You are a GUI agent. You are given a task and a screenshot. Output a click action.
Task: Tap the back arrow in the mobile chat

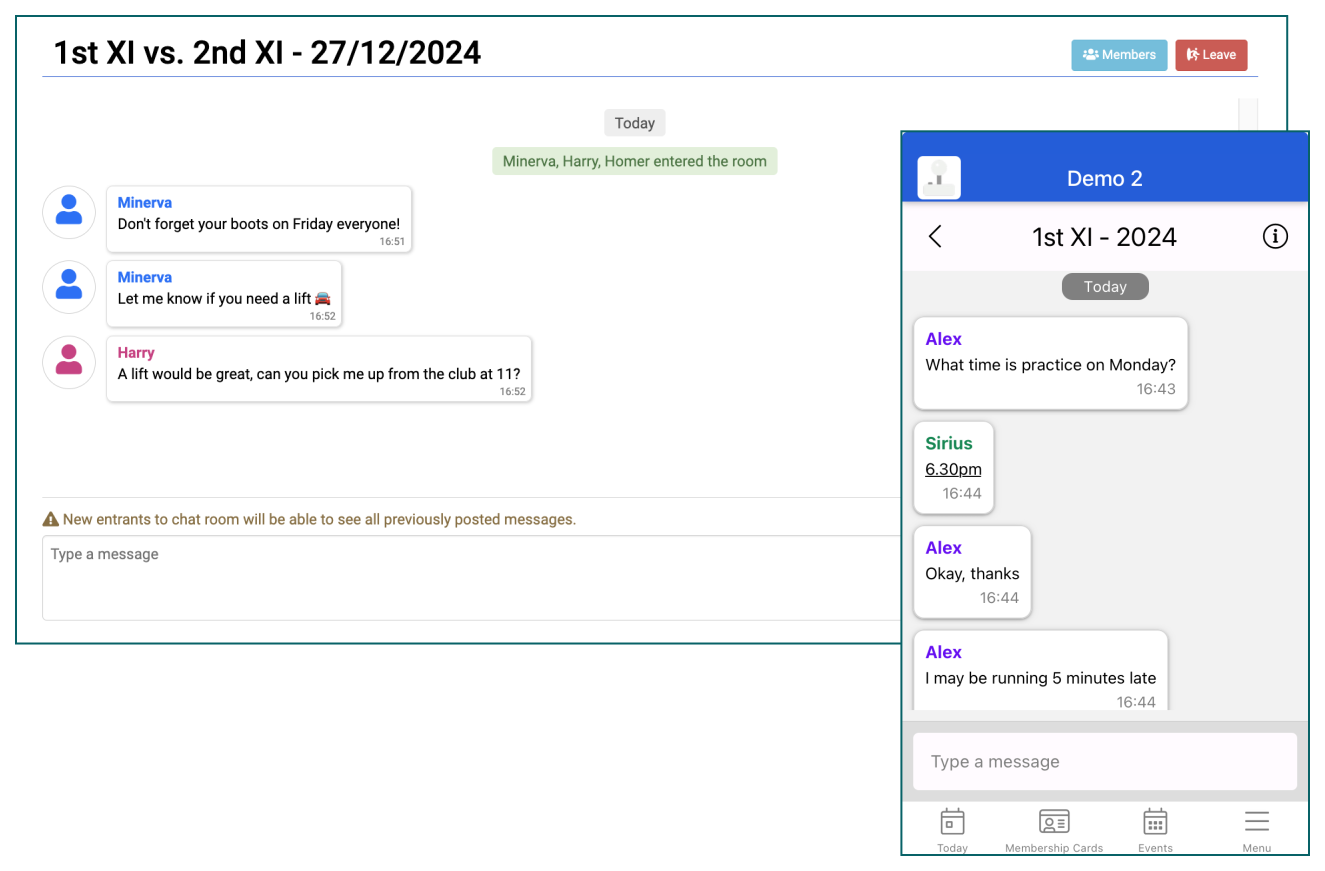935,237
